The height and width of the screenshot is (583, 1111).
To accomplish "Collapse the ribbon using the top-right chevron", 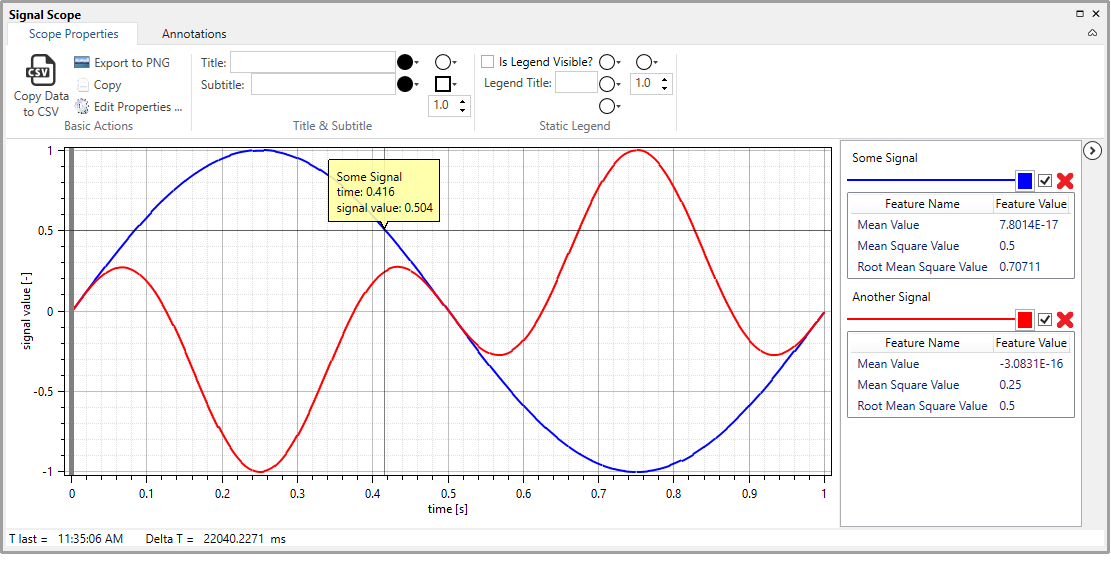I will pyautogui.click(x=1092, y=33).
